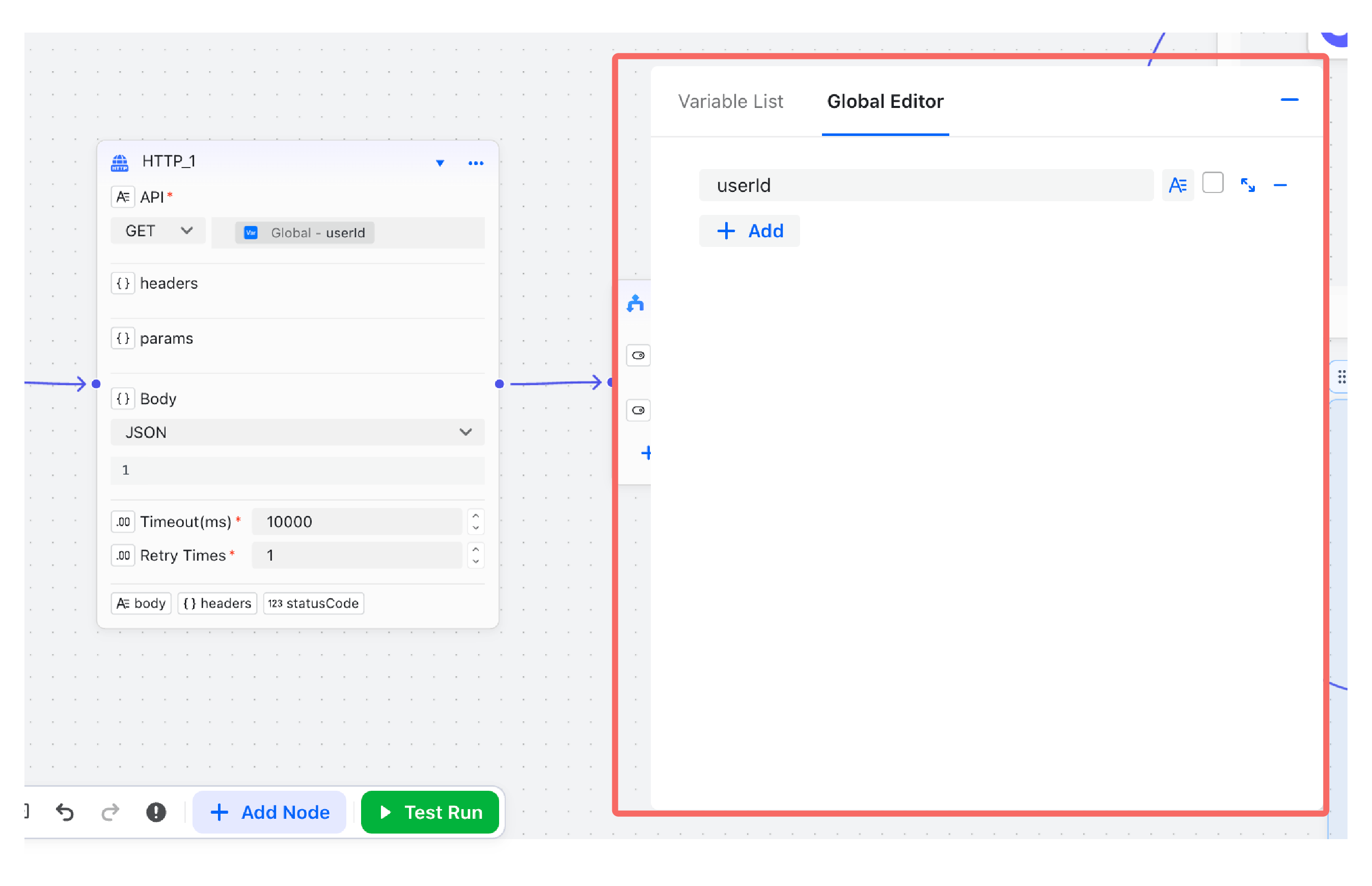Decrease the Retry Times stepper
Screen dimensions: 1372x886
pos(475,561)
